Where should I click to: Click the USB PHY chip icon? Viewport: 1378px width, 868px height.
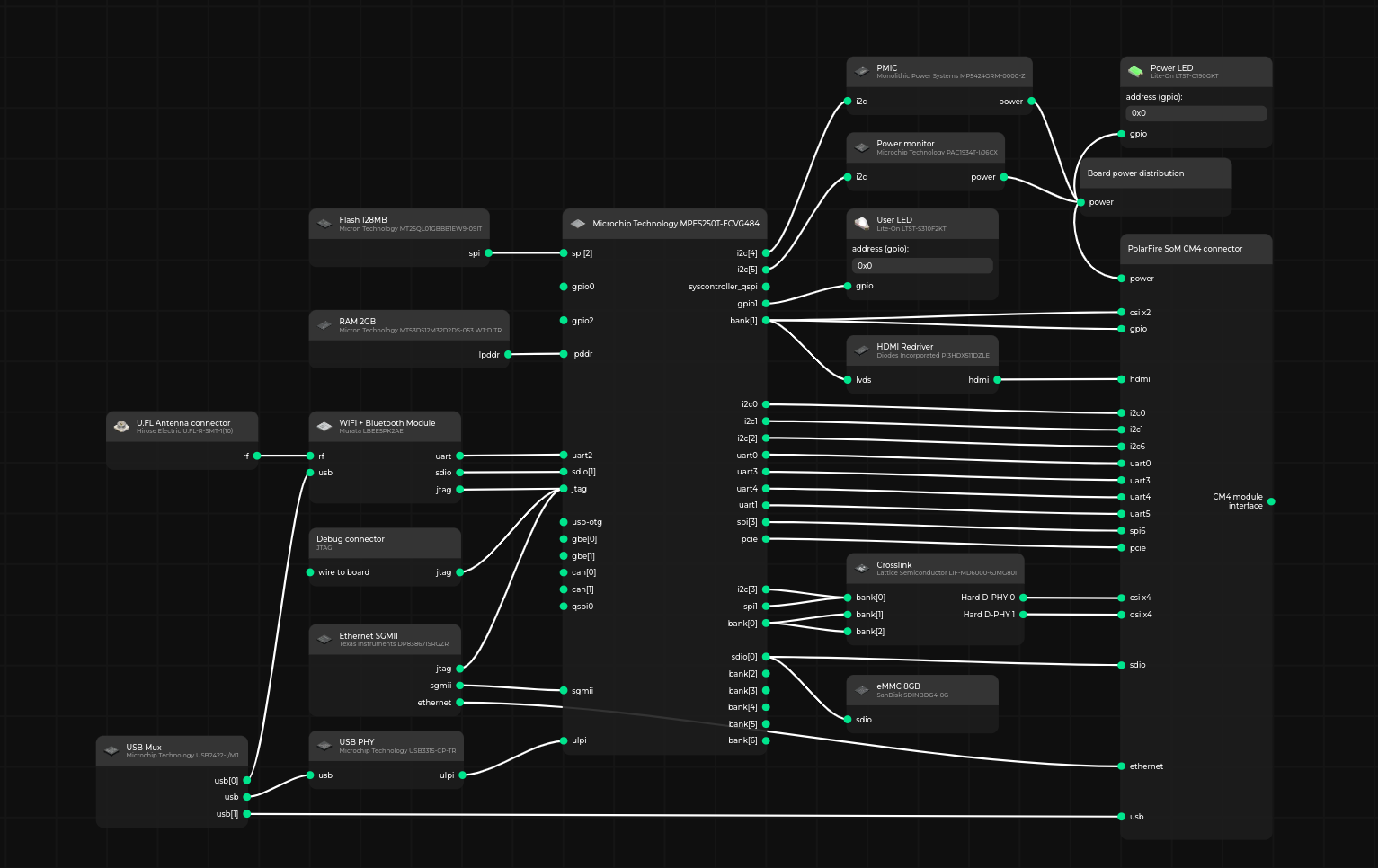(x=324, y=745)
